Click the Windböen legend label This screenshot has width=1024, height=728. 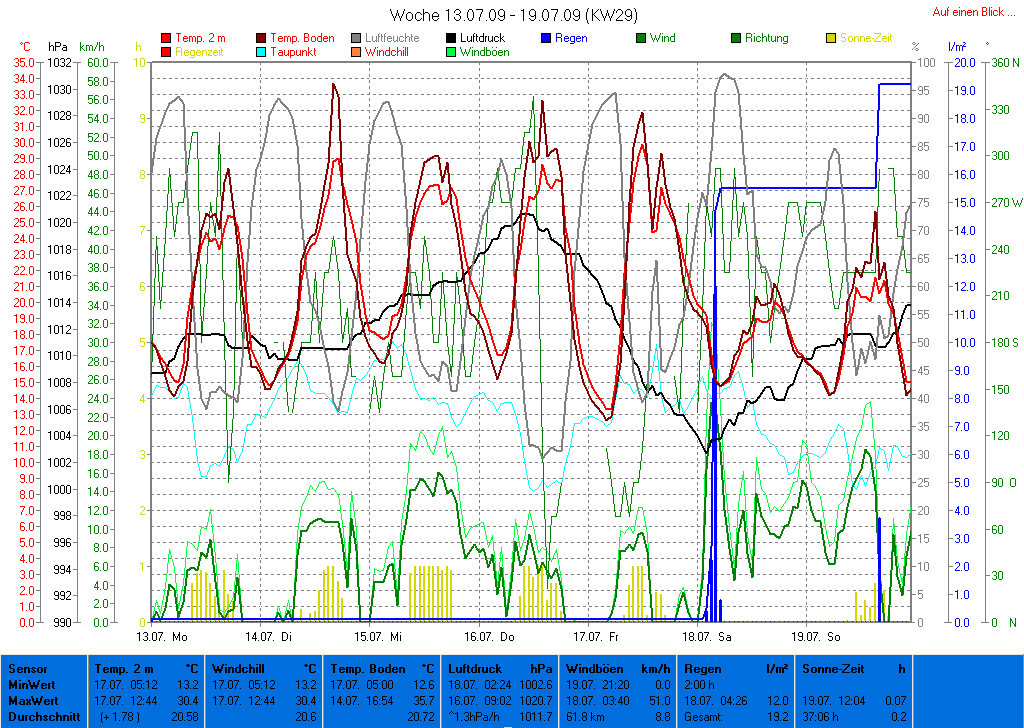click(483, 52)
